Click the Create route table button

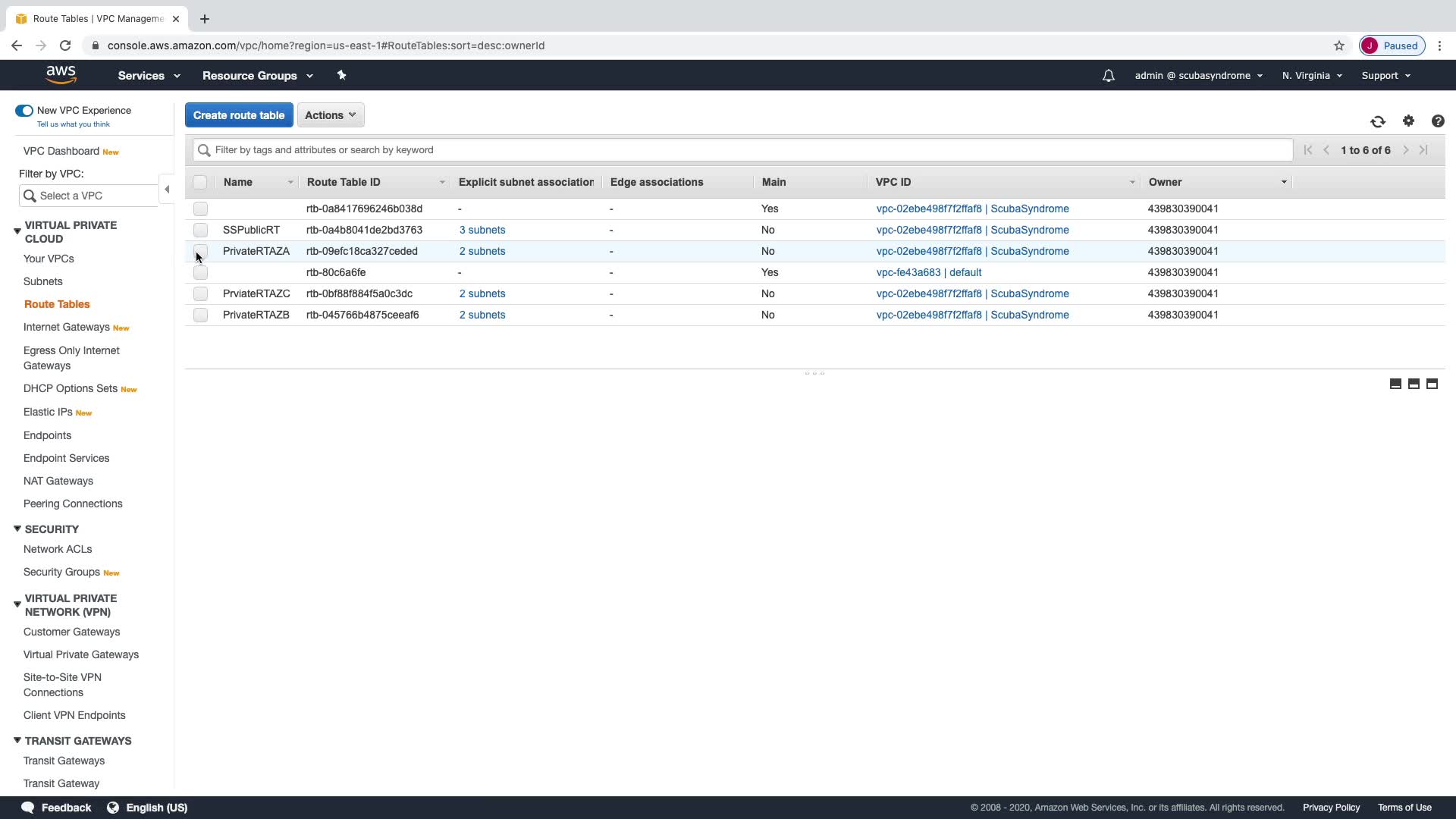coord(239,115)
